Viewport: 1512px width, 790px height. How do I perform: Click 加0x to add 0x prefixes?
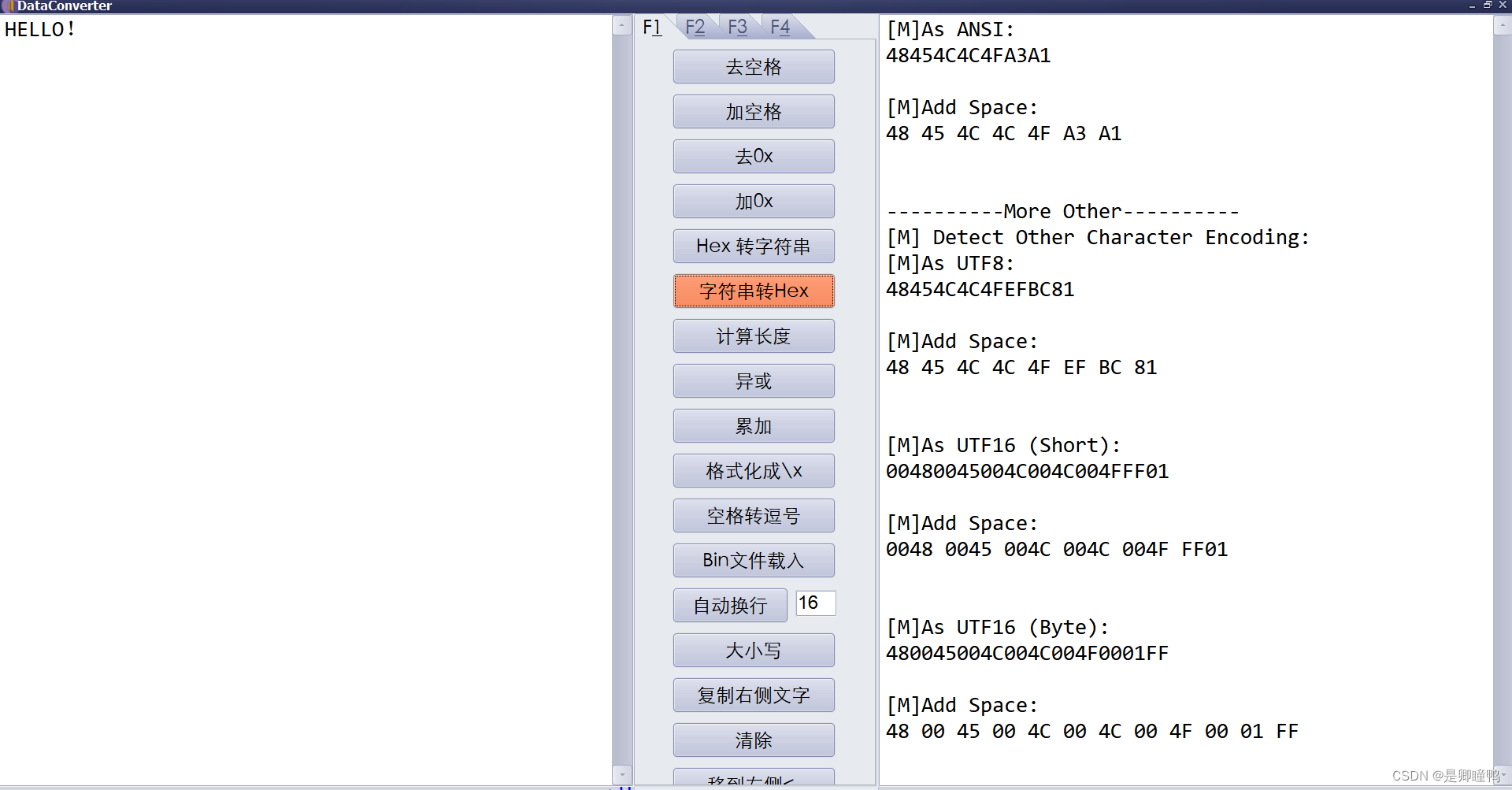(753, 201)
